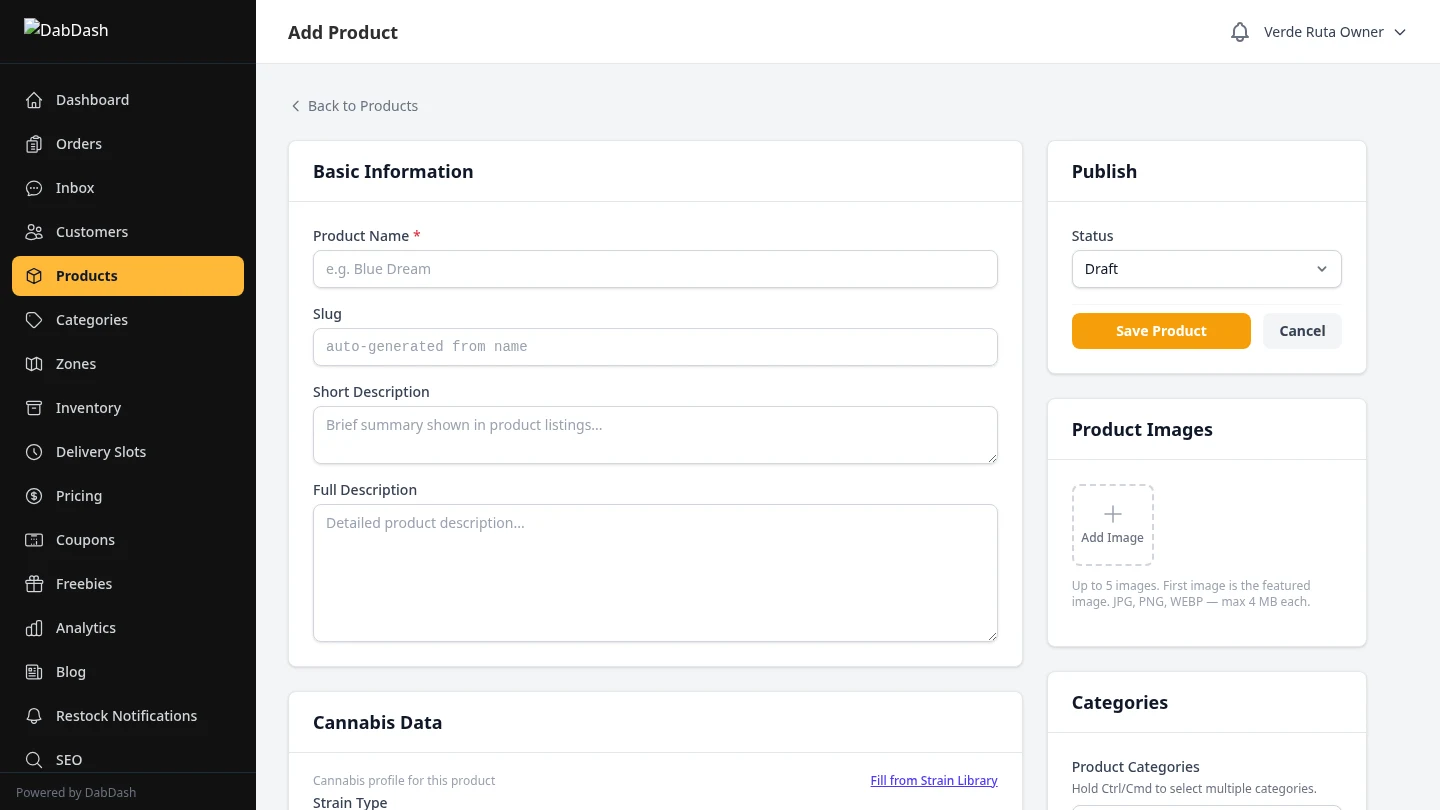Select the Inventory icon
The image size is (1440, 810).
(34, 408)
